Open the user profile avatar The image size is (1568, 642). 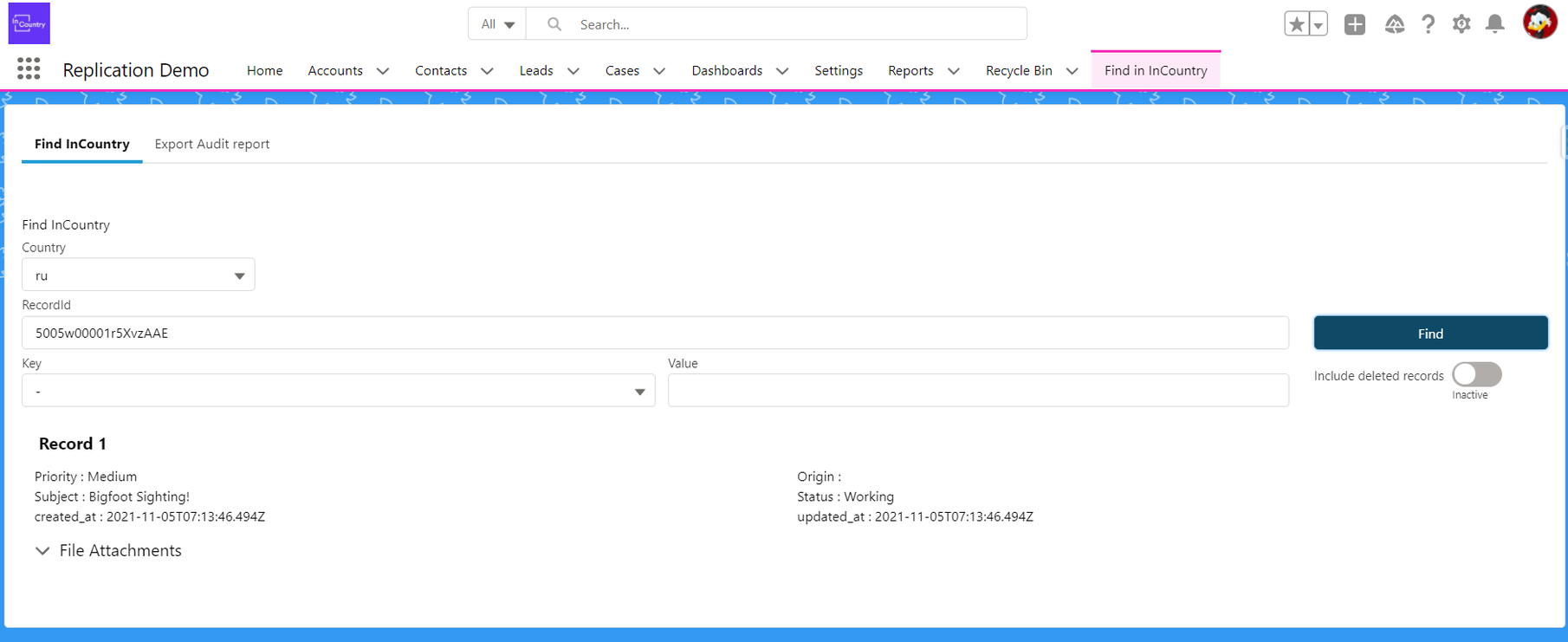tap(1540, 23)
